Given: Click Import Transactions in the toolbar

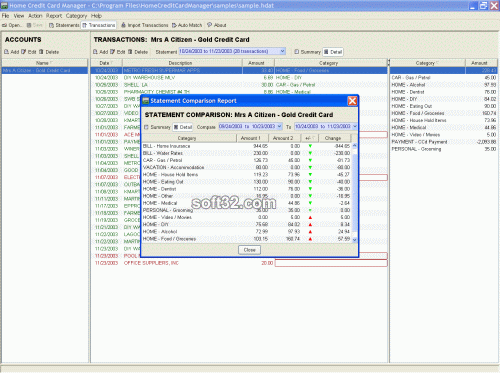Looking at the screenshot, I should click(144, 25).
